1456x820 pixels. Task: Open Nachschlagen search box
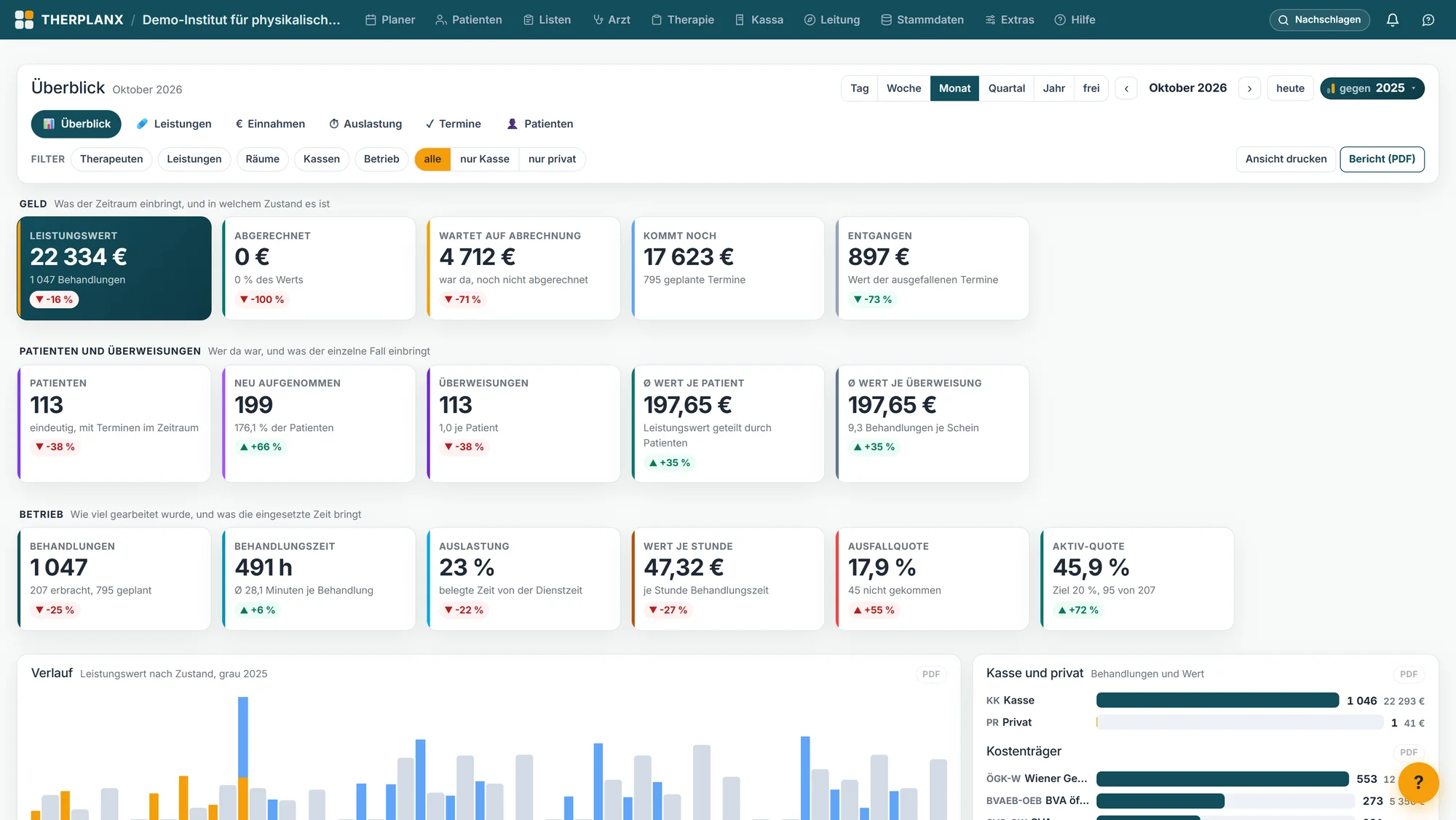1319,20
